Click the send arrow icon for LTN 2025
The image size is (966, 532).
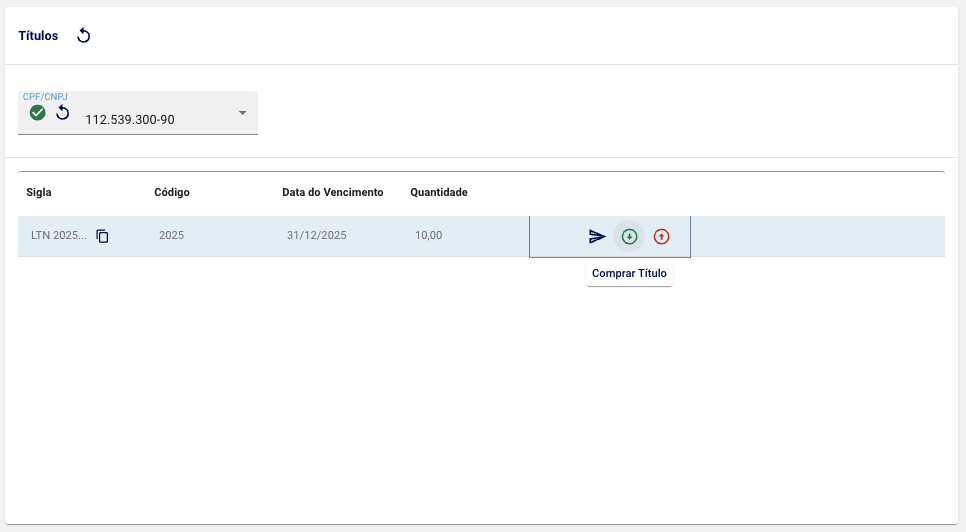click(597, 237)
